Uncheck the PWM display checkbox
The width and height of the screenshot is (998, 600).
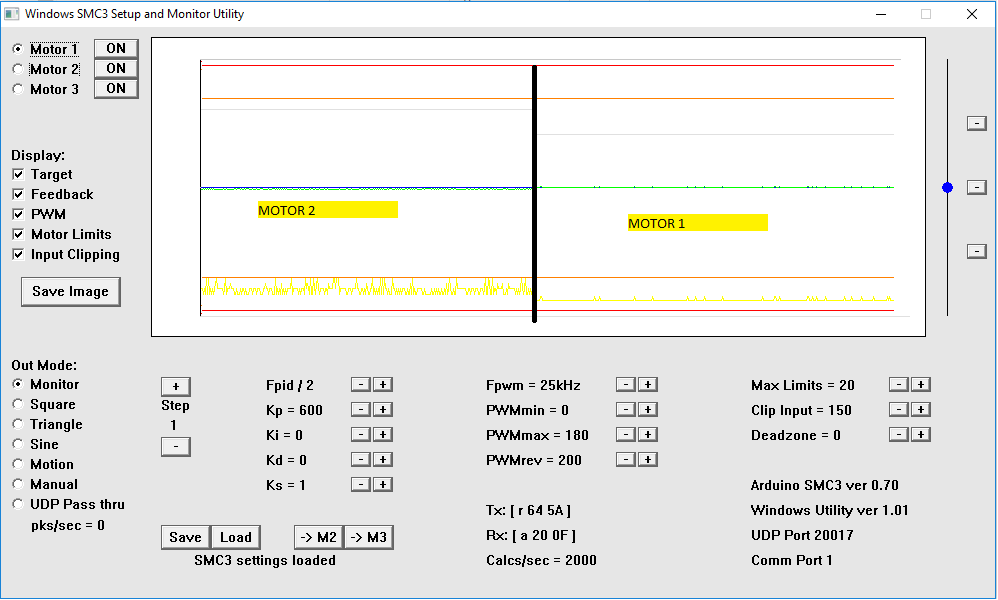pos(18,214)
